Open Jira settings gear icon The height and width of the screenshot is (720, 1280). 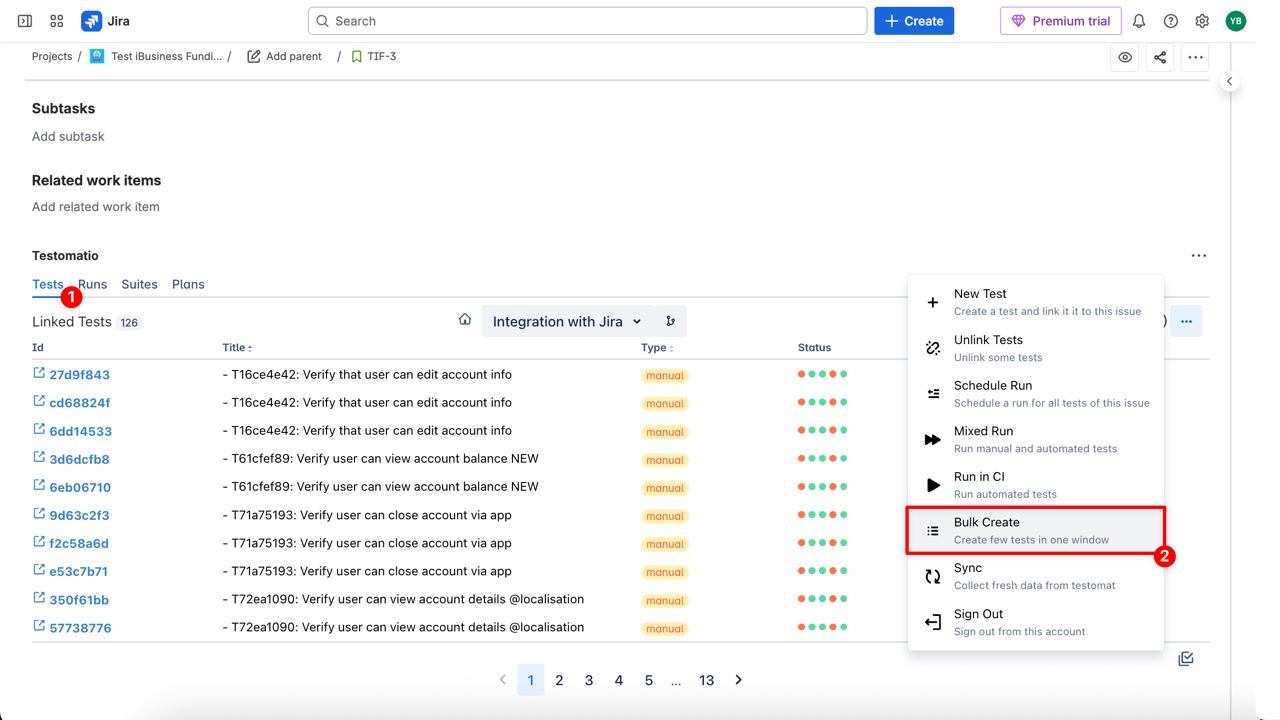click(x=1202, y=21)
